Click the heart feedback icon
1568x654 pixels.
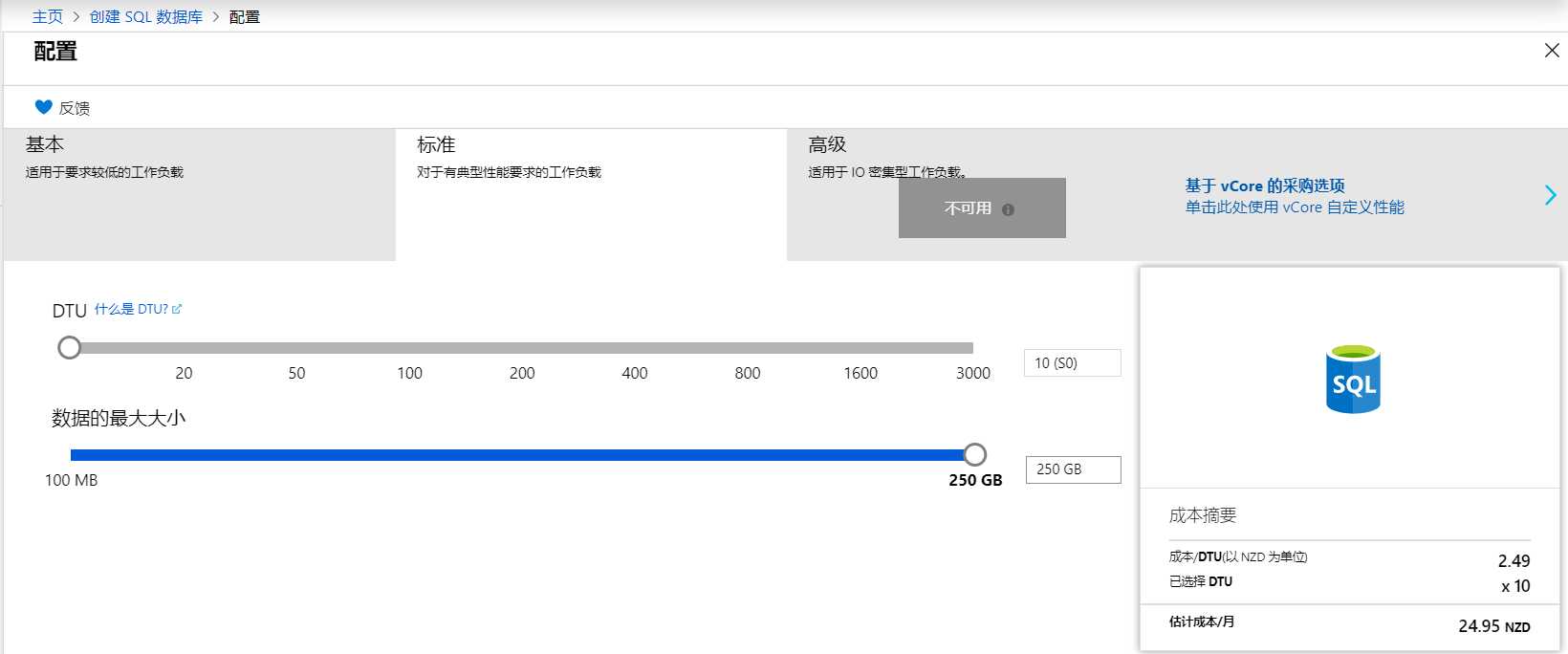point(43,107)
